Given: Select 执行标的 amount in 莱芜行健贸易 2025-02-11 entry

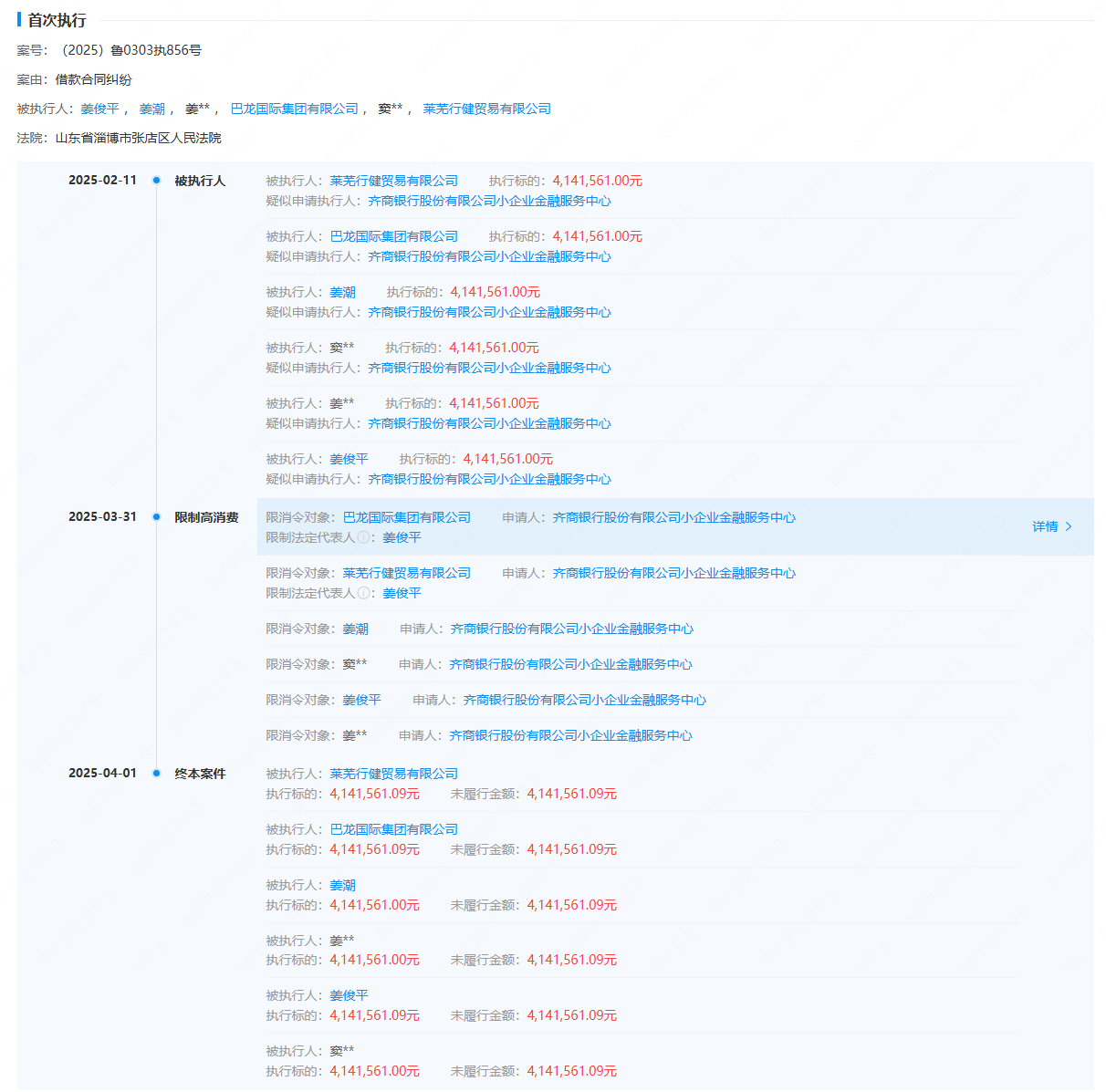Looking at the screenshot, I should [x=598, y=182].
